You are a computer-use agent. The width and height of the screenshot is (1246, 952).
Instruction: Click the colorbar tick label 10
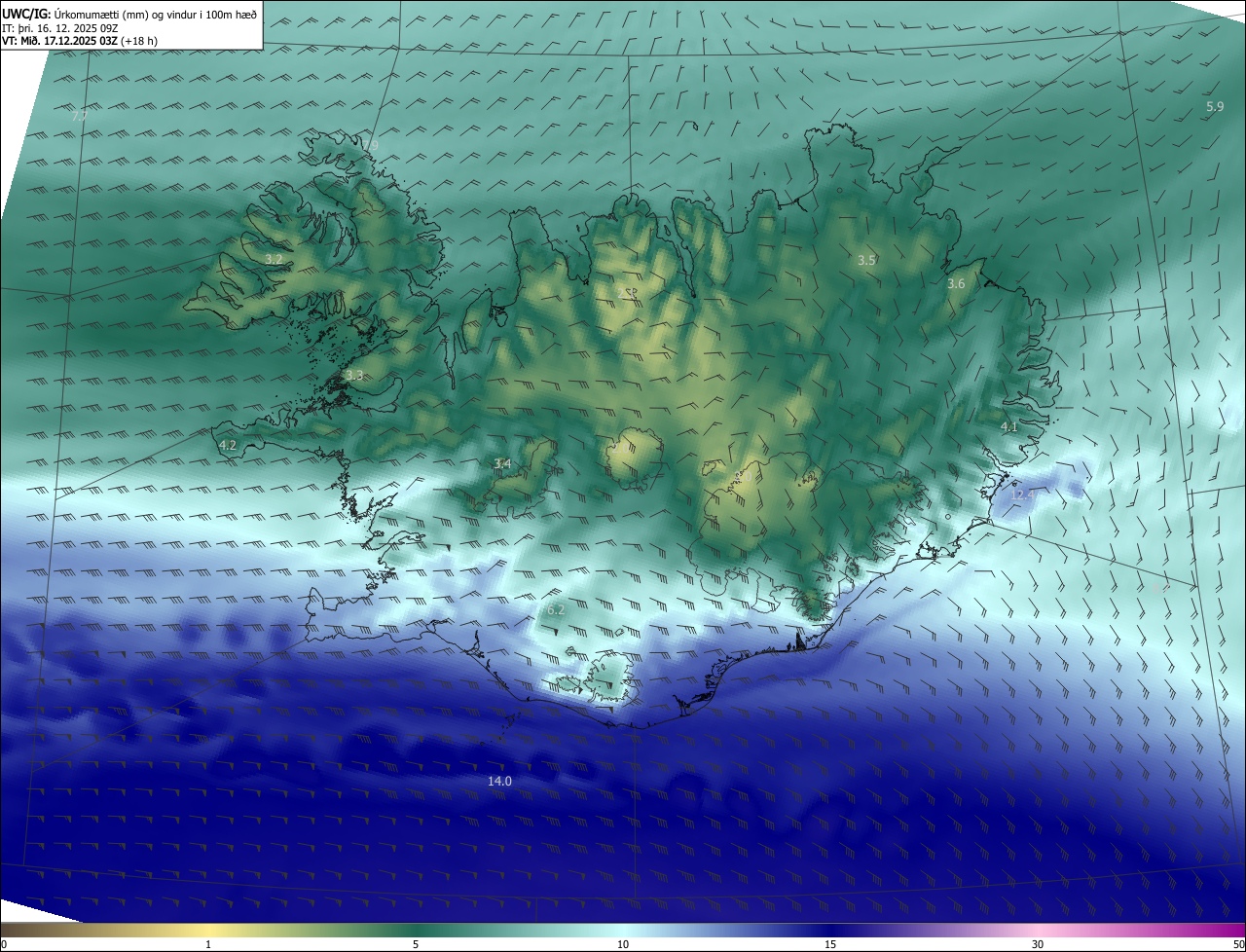tap(623, 944)
